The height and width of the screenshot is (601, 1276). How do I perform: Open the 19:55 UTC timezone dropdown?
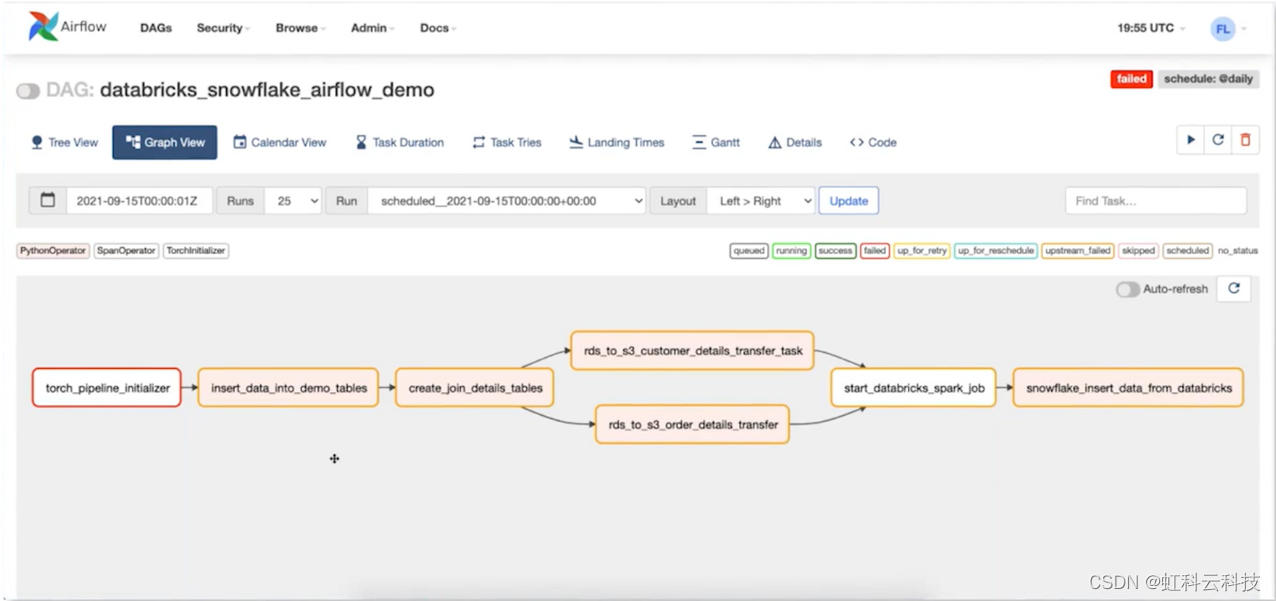coord(1151,28)
